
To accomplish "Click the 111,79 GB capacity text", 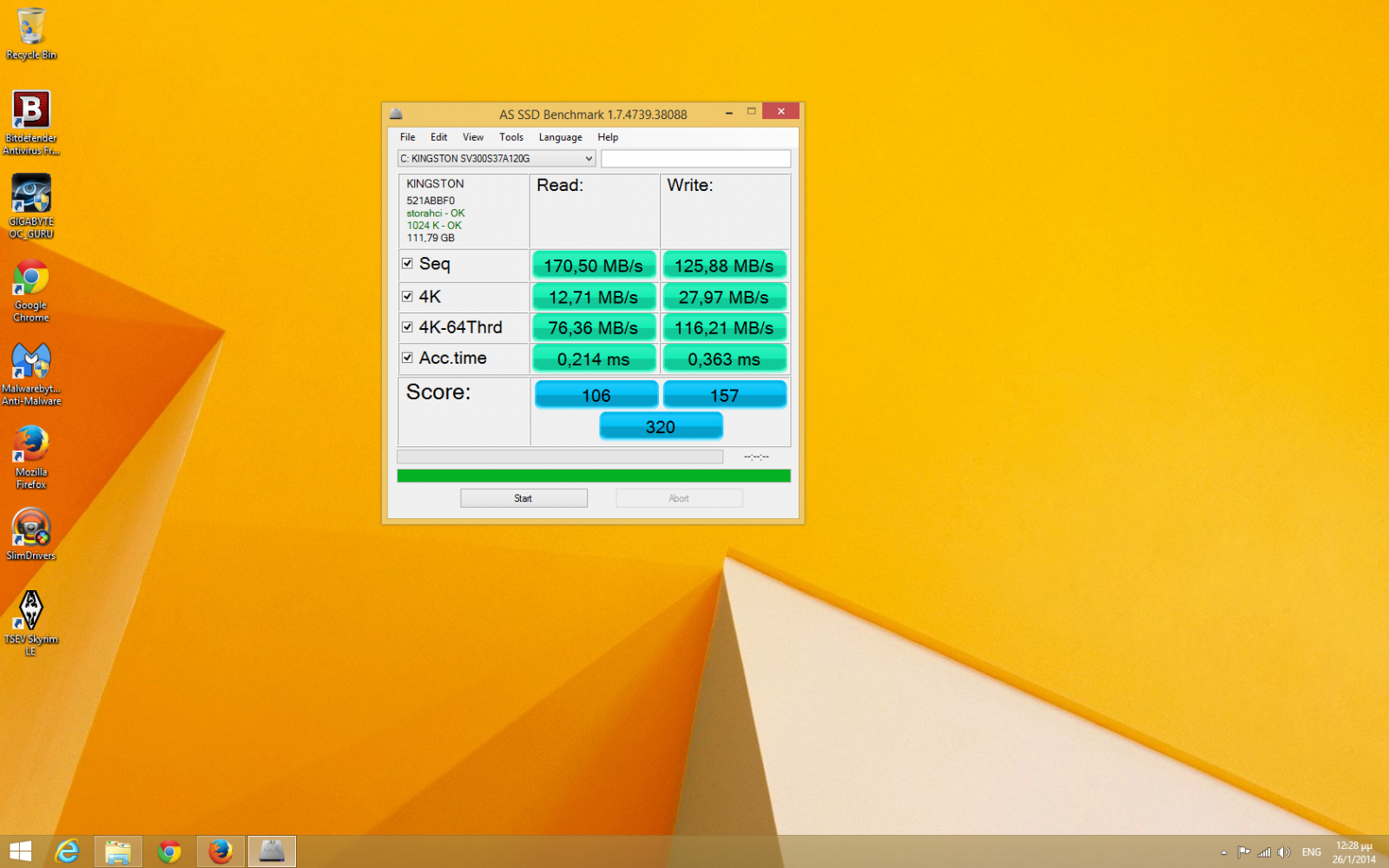I will 431,238.
